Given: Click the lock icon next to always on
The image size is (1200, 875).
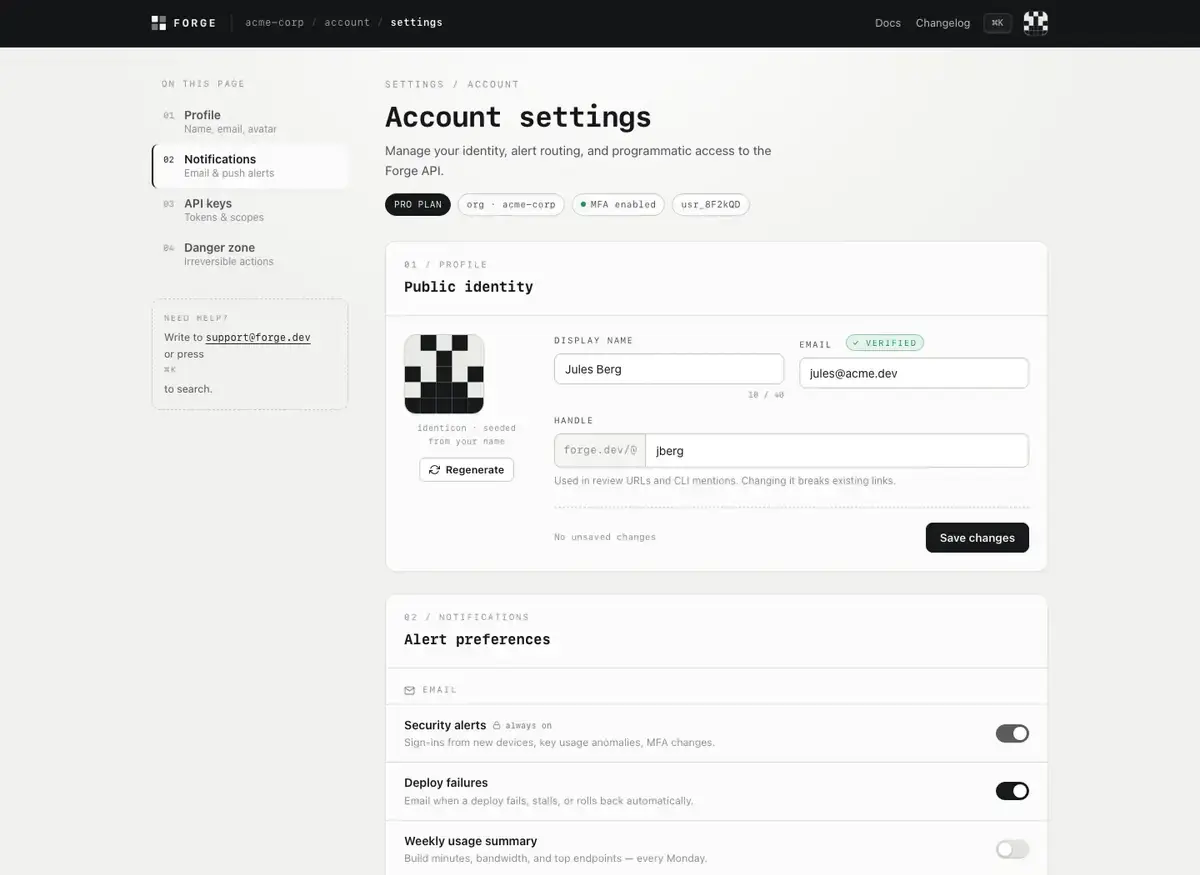Looking at the screenshot, I should [x=496, y=726].
